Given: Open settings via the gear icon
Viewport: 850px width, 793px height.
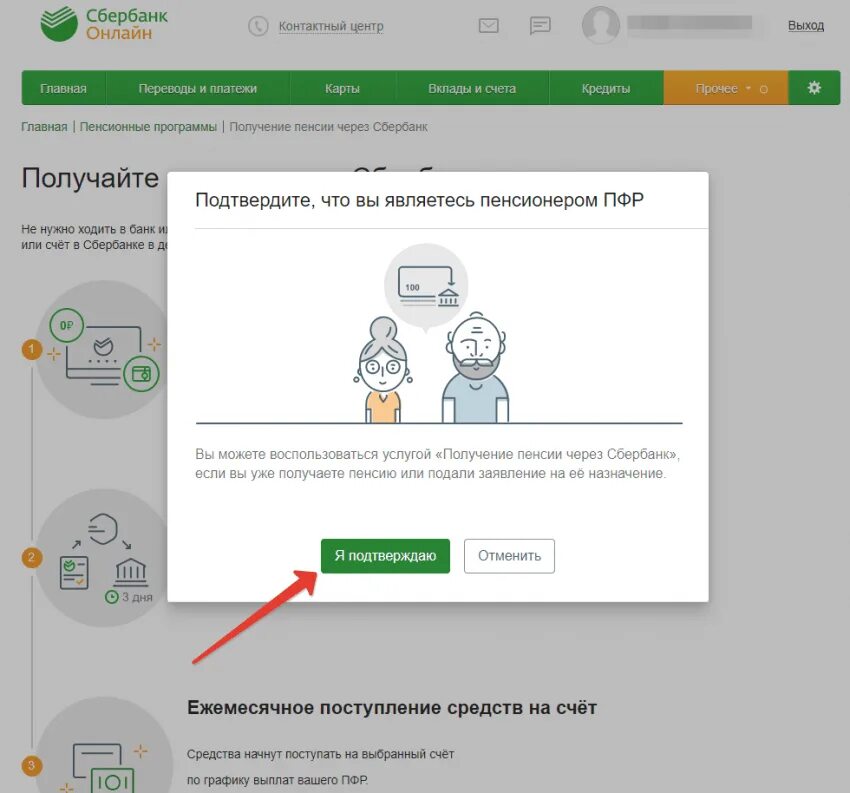Looking at the screenshot, I should point(814,88).
